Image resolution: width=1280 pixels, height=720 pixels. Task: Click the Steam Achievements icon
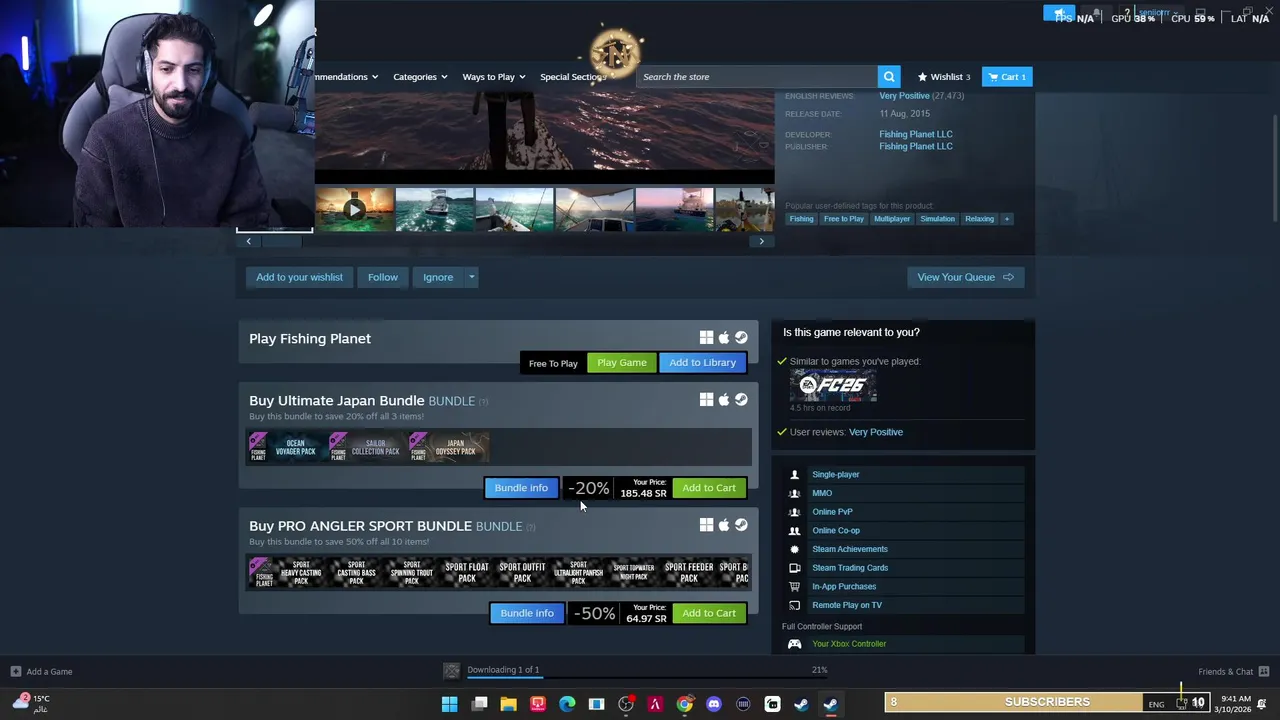pyautogui.click(x=795, y=549)
